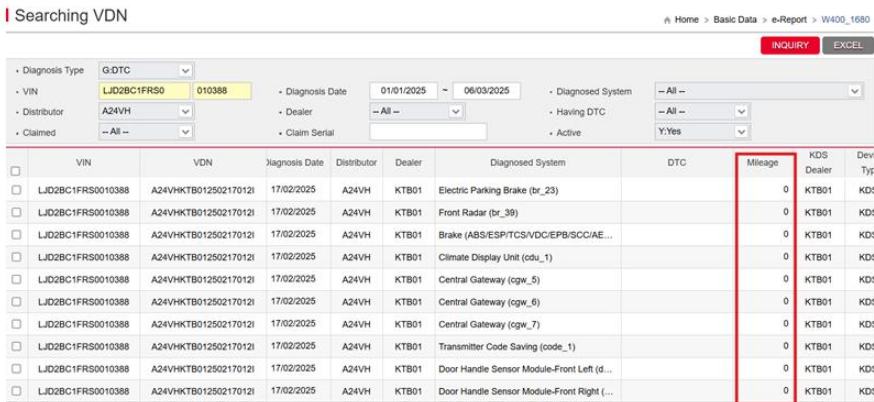Open Having DTC dropdown
Image resolution: width=874 pixels, height=402 pixels.
coord(702,112)
